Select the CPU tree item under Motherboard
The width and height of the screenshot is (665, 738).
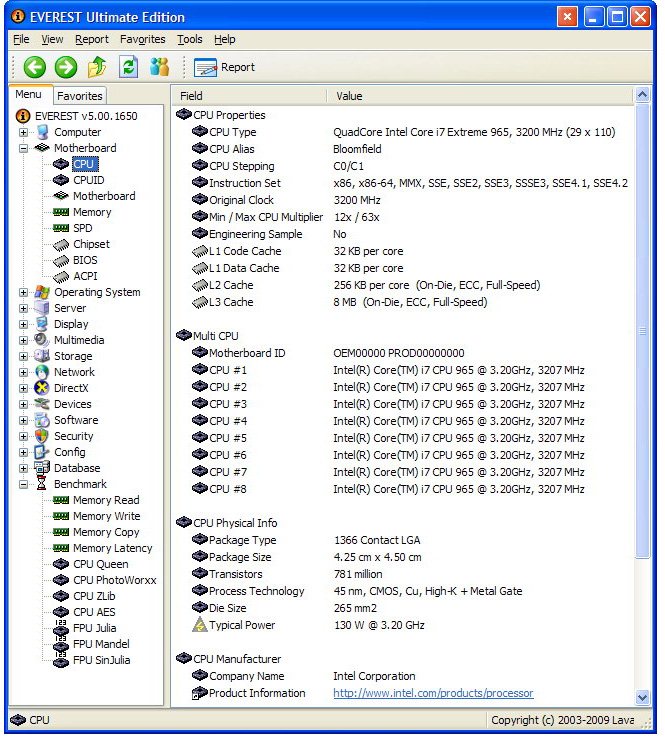click(84, 164)
